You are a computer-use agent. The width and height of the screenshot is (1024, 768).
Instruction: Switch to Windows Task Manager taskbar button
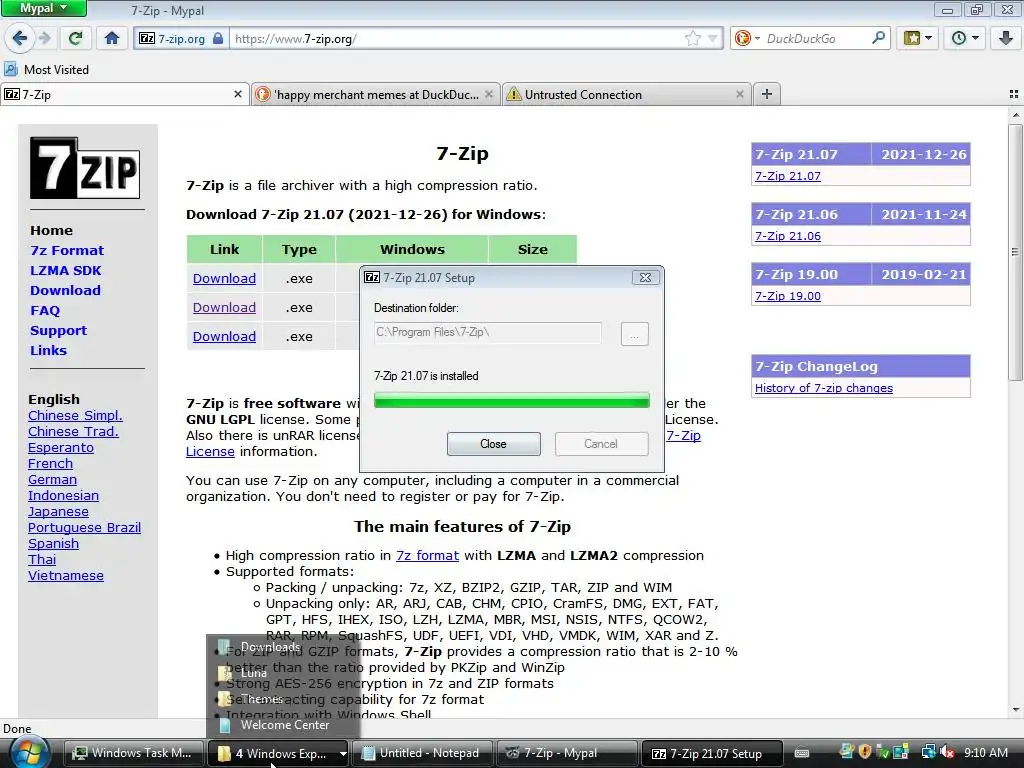[133, 754]
